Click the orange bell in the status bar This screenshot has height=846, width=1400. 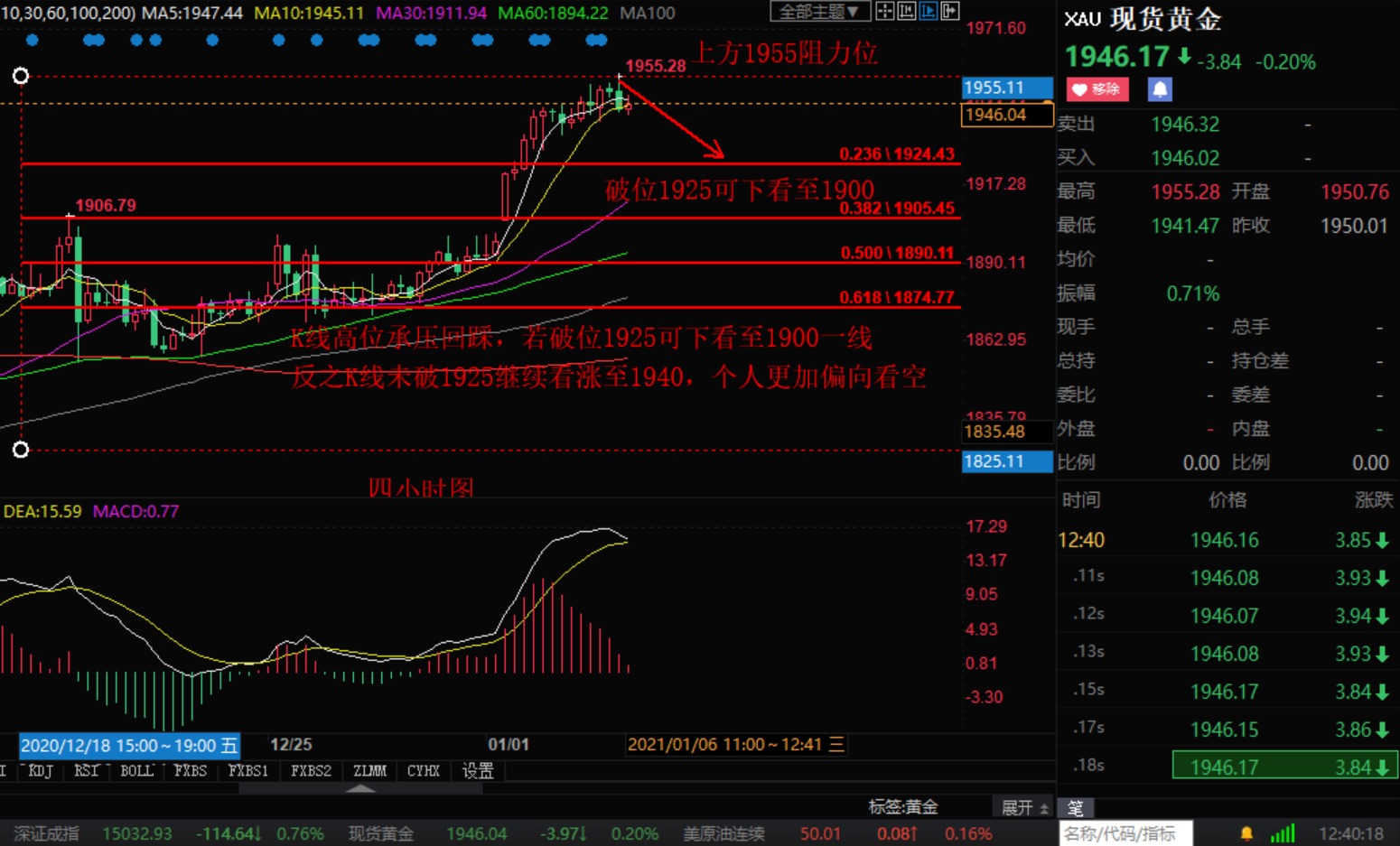1246,833
